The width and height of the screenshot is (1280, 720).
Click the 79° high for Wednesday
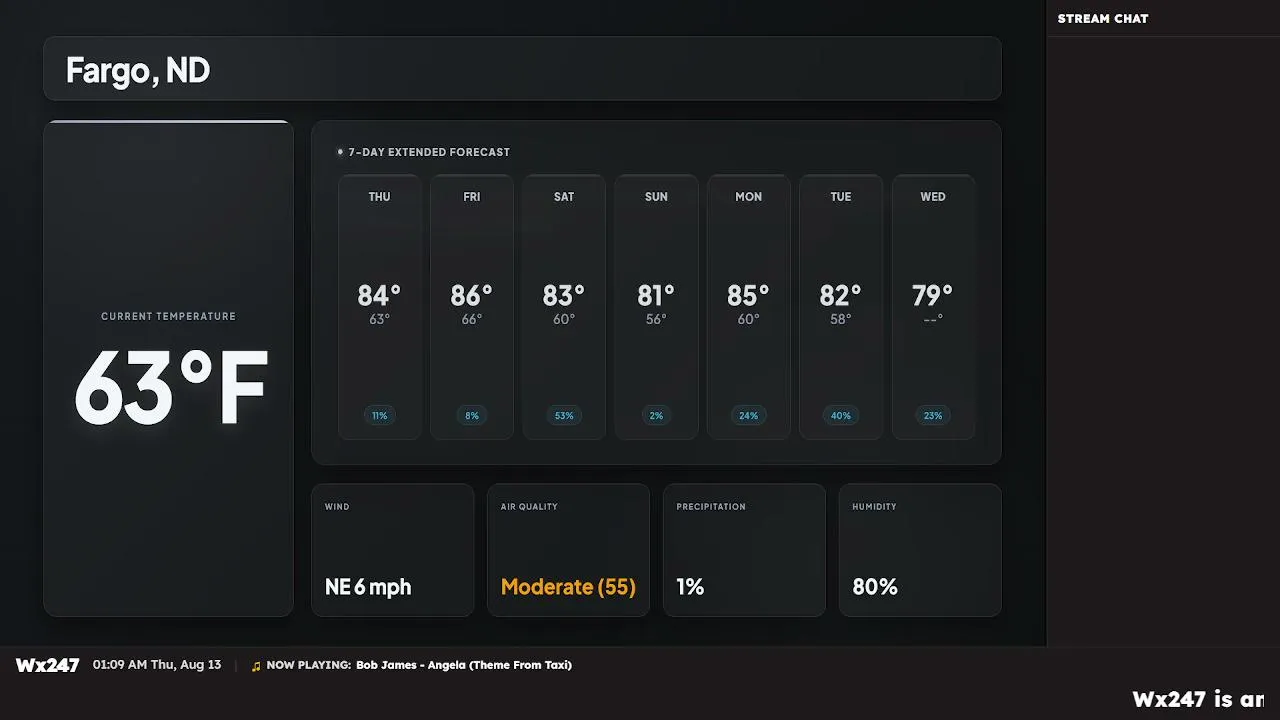(933, 295)
